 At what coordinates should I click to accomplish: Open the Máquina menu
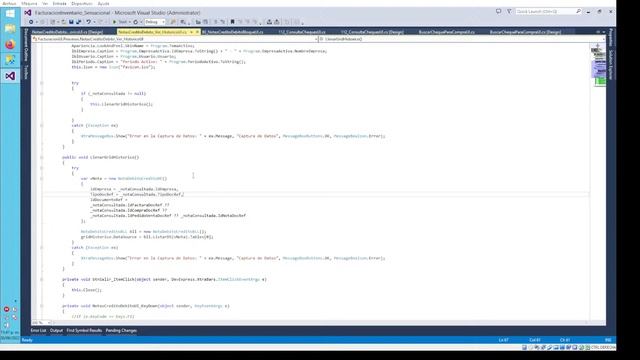[x=29, y=3]
